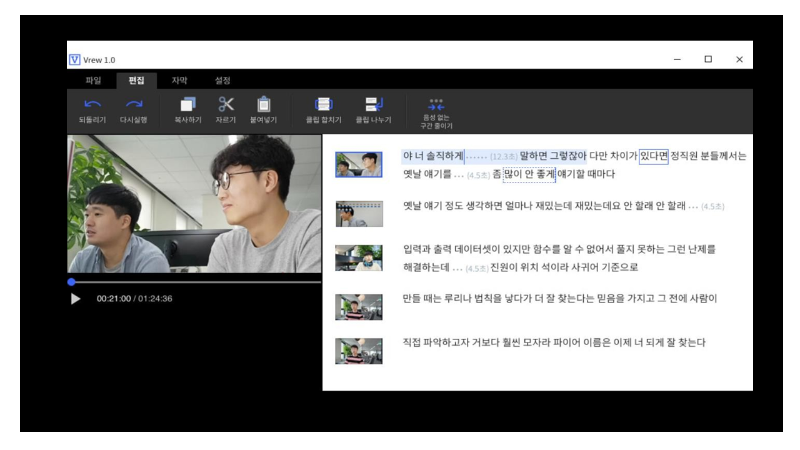Select the first clip thumbnail

[358, 165]
